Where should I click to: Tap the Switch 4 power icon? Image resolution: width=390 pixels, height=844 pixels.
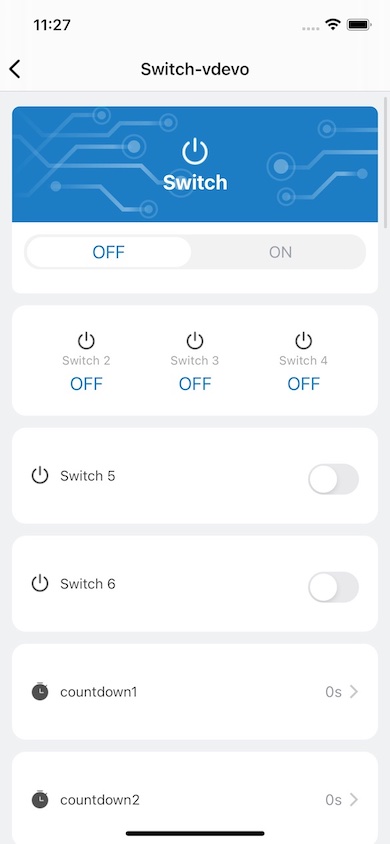pyautogui.click(x=303, y=340)
